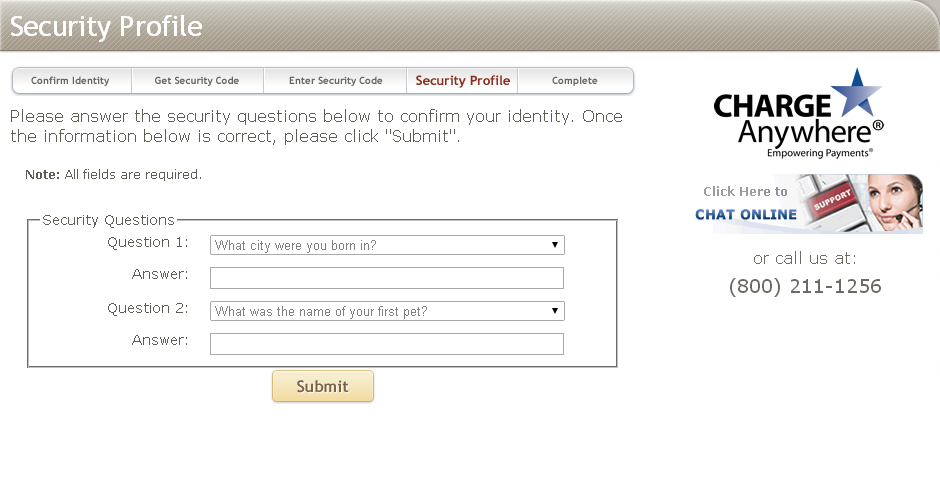Click the blue star in Charge Anywhere logo

(x=858, y=96)
